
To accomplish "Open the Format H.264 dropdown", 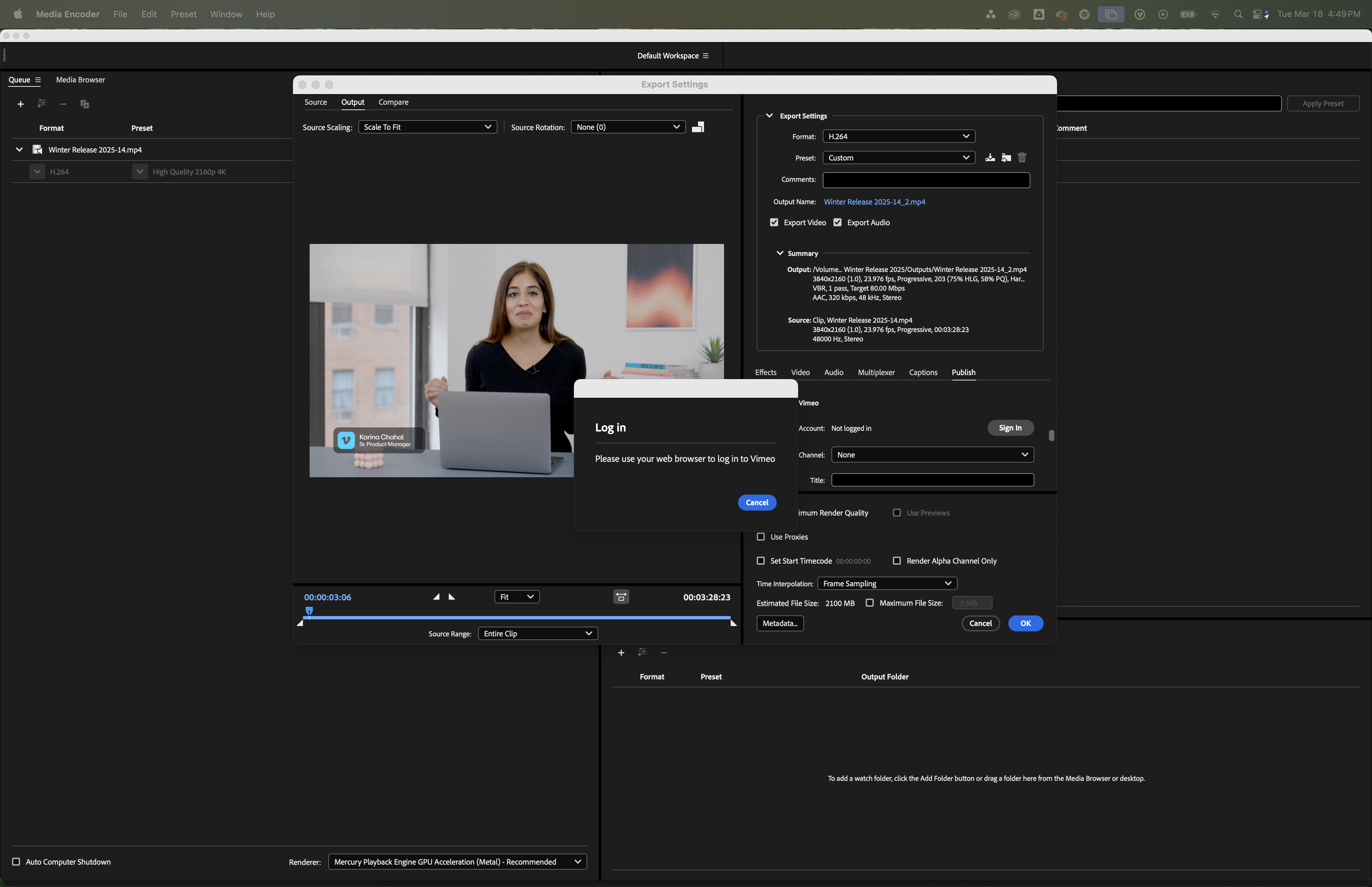I will [898, 136].
